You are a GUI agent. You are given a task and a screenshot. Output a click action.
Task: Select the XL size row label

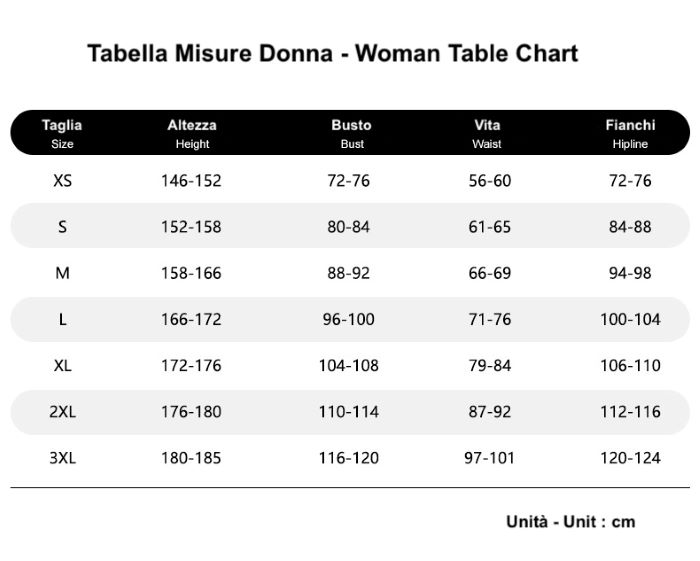62,366
